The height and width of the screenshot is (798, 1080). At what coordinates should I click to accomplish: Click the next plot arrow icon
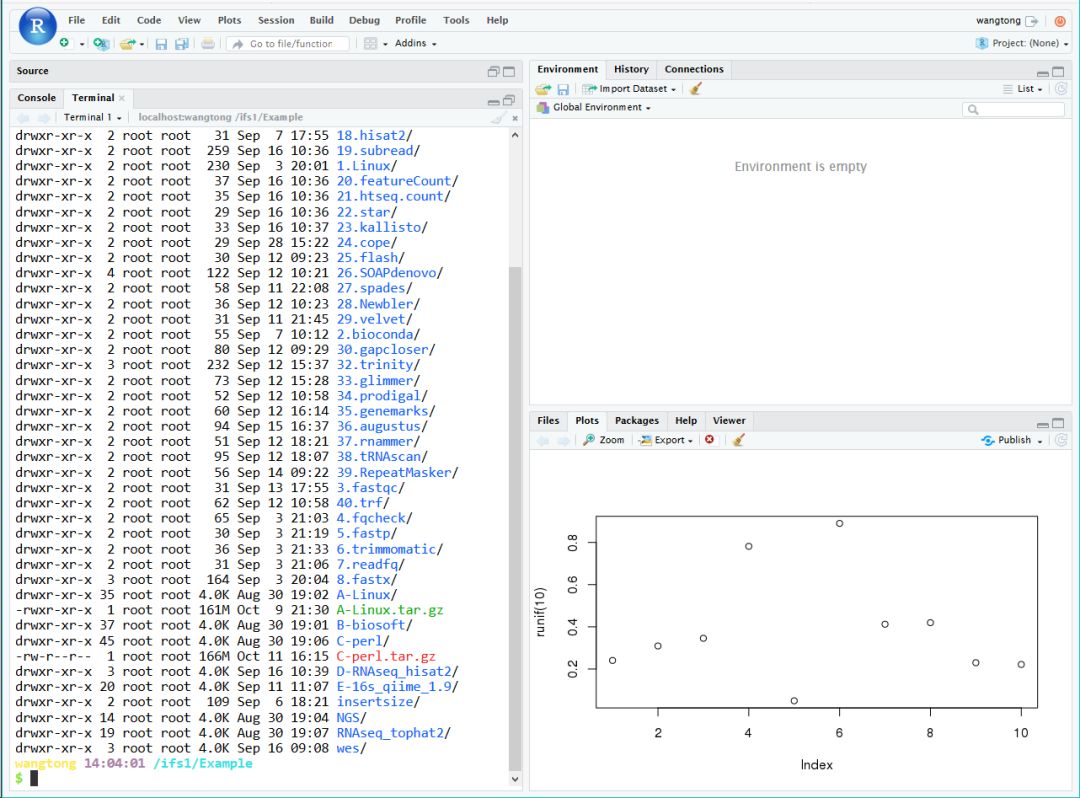tap(563, 440)
